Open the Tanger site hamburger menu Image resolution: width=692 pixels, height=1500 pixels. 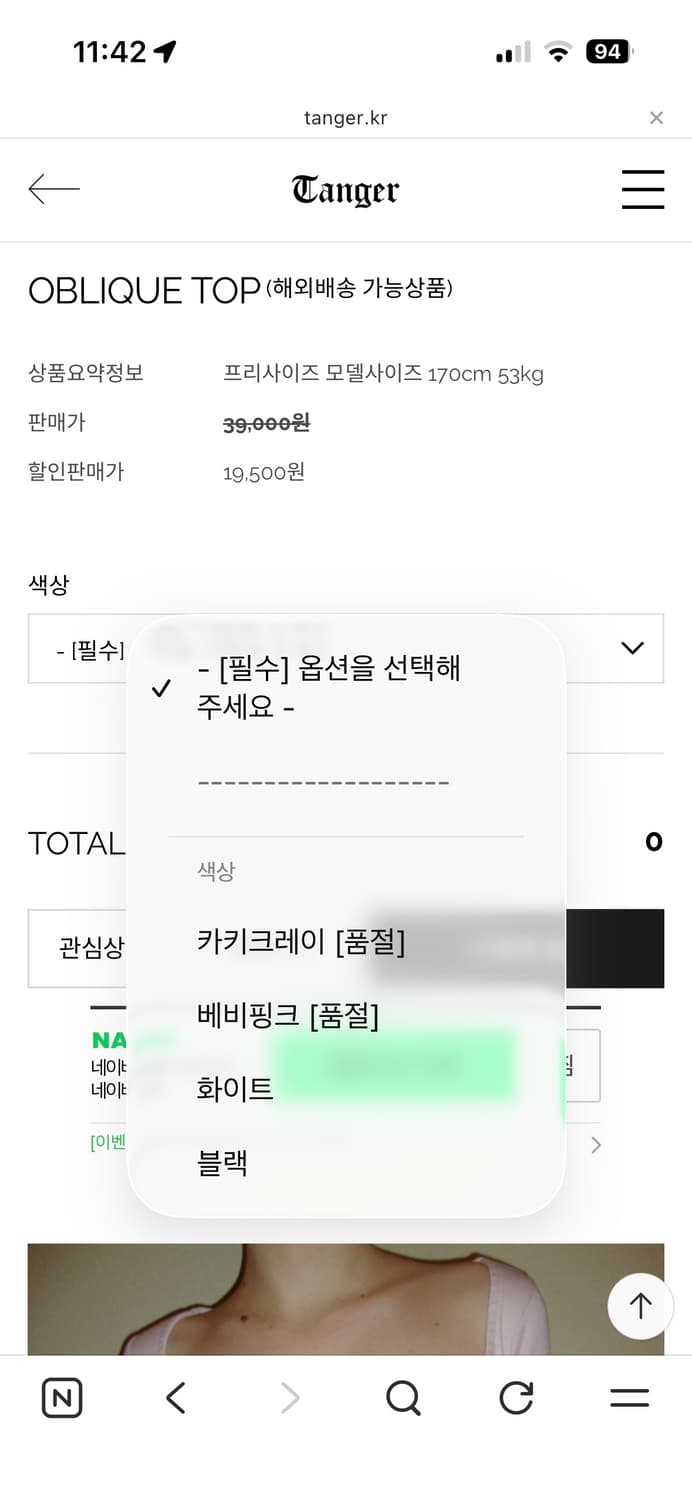643,190
